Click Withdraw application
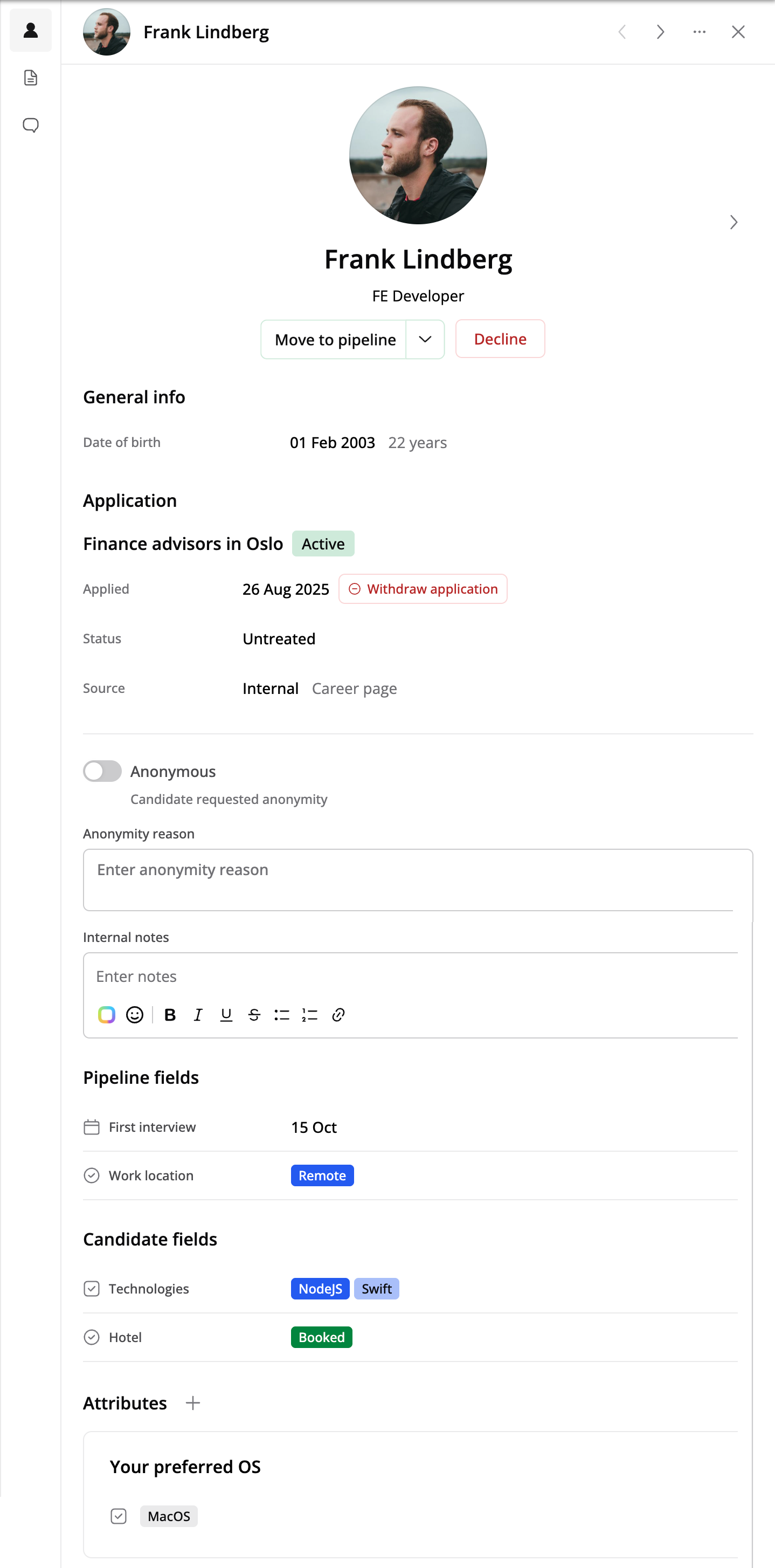The image size is (775, 1568). (x=423, y=589)
